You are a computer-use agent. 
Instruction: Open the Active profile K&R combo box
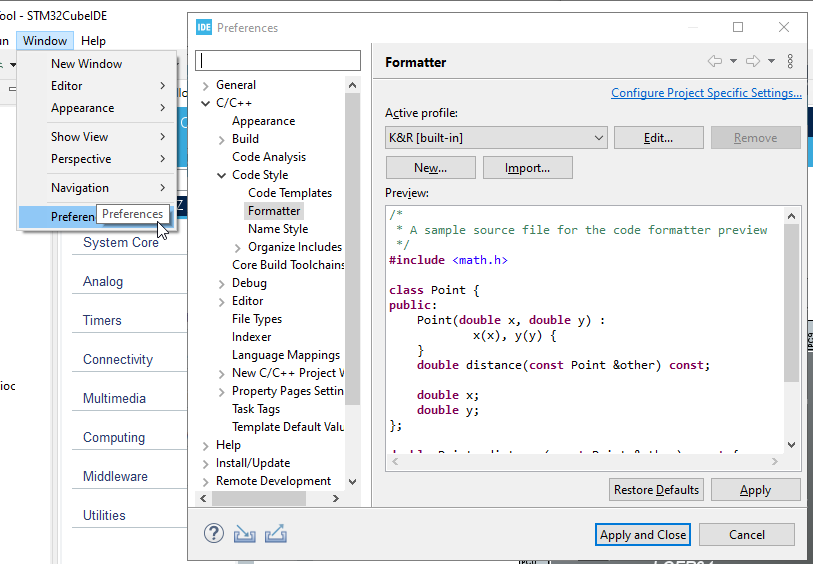click(x=496, y=138)
